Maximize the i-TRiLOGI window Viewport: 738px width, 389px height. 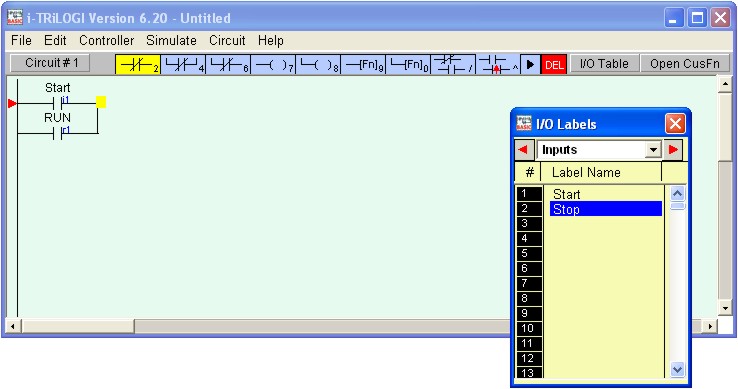click(x=697, y=18)
